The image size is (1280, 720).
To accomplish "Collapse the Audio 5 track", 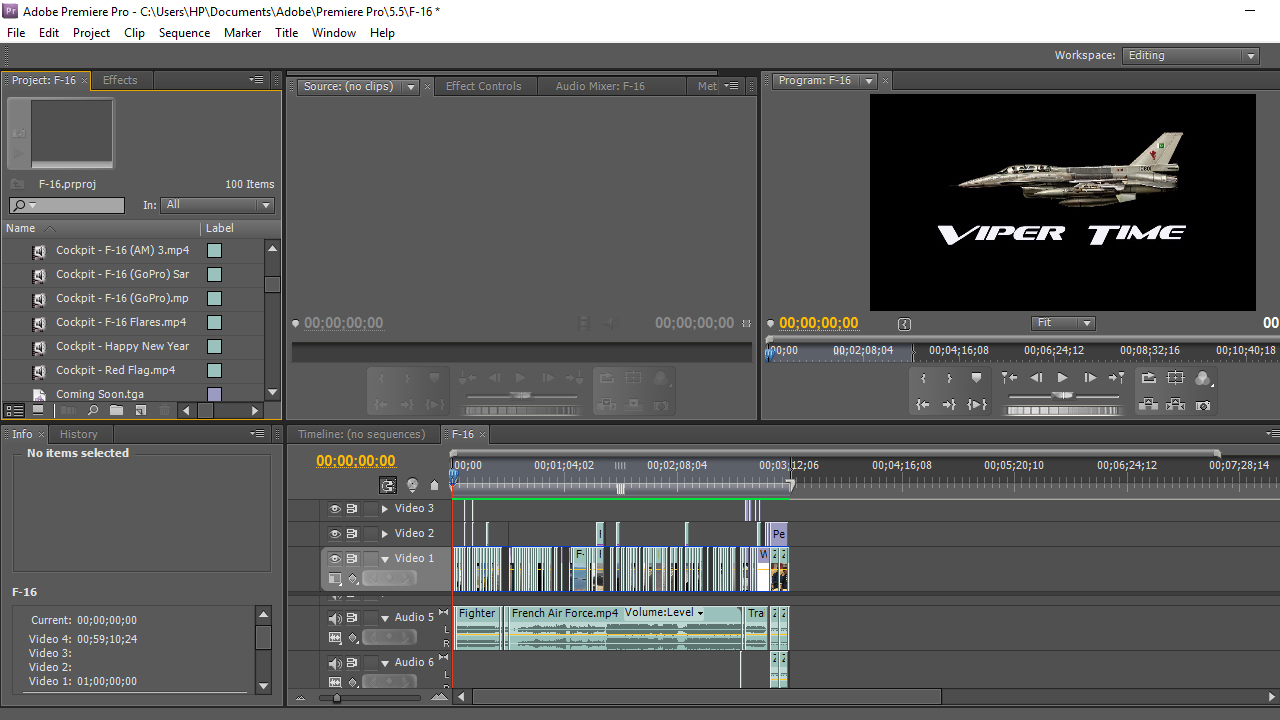I will (385, 619).
